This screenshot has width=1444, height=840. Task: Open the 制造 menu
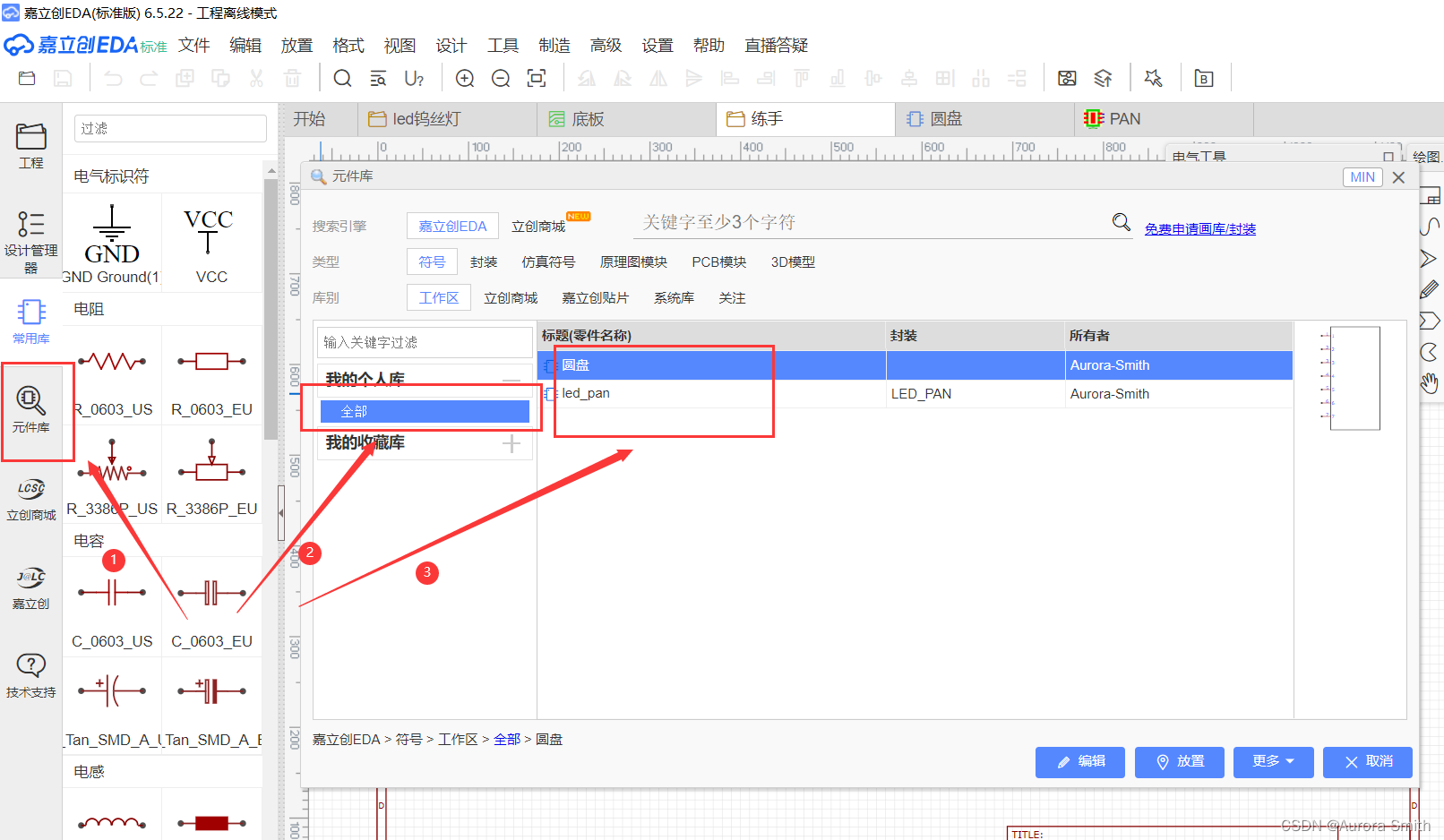554,45
